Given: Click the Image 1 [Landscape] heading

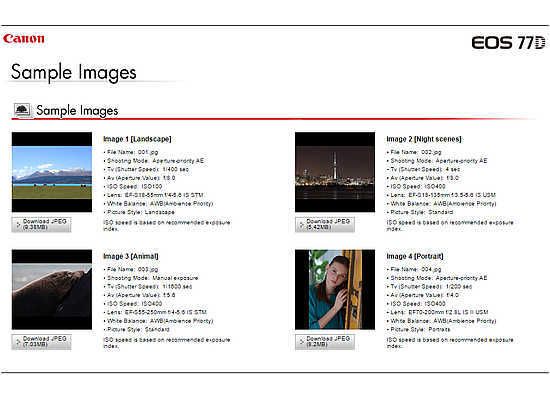Looking at the screenshot, I should click(x=137, y=139).
